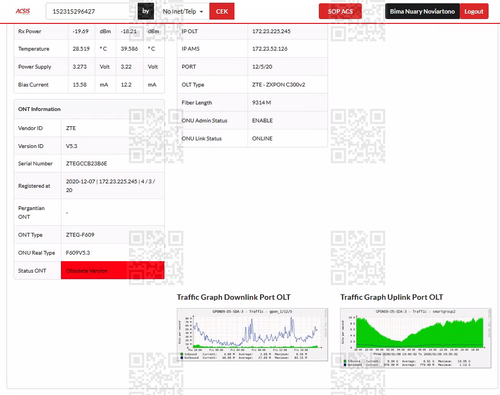Select IP OLT value 172.23.225.245

tap(271, 31)
